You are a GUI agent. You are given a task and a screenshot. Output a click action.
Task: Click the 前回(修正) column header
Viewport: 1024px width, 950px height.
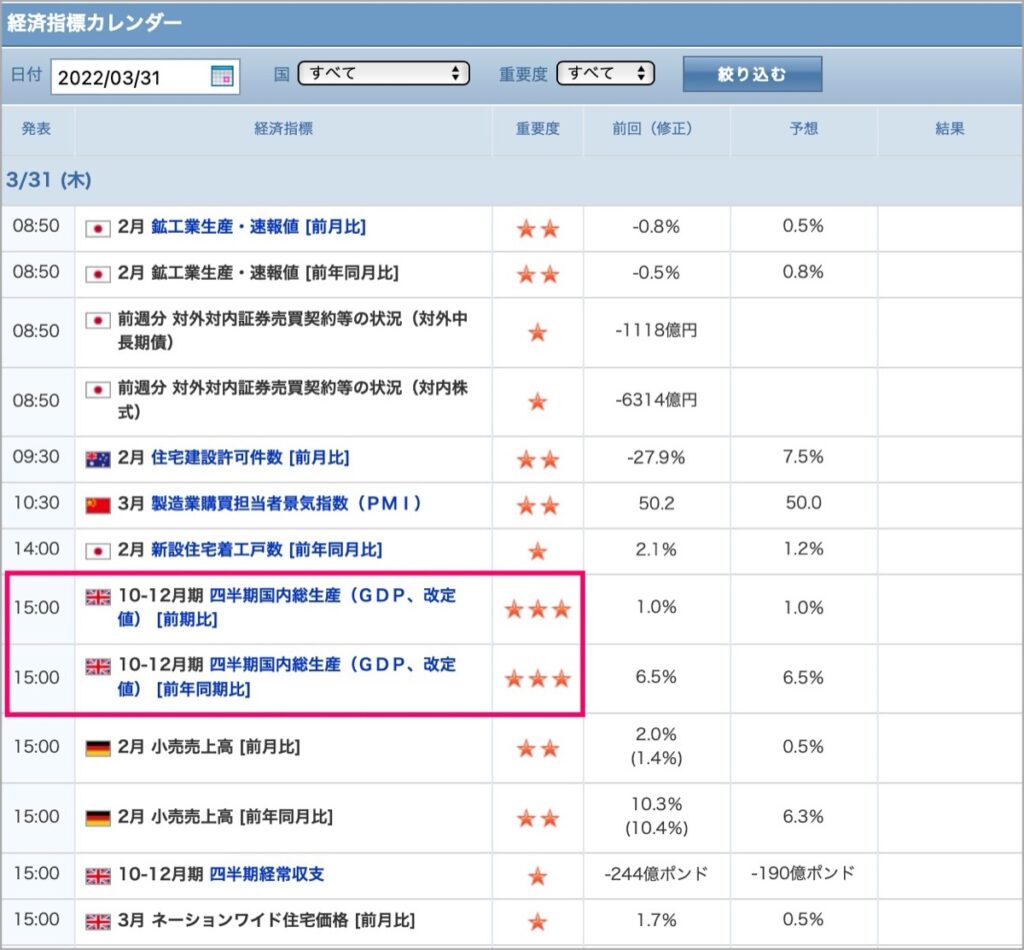pos(656,129)
